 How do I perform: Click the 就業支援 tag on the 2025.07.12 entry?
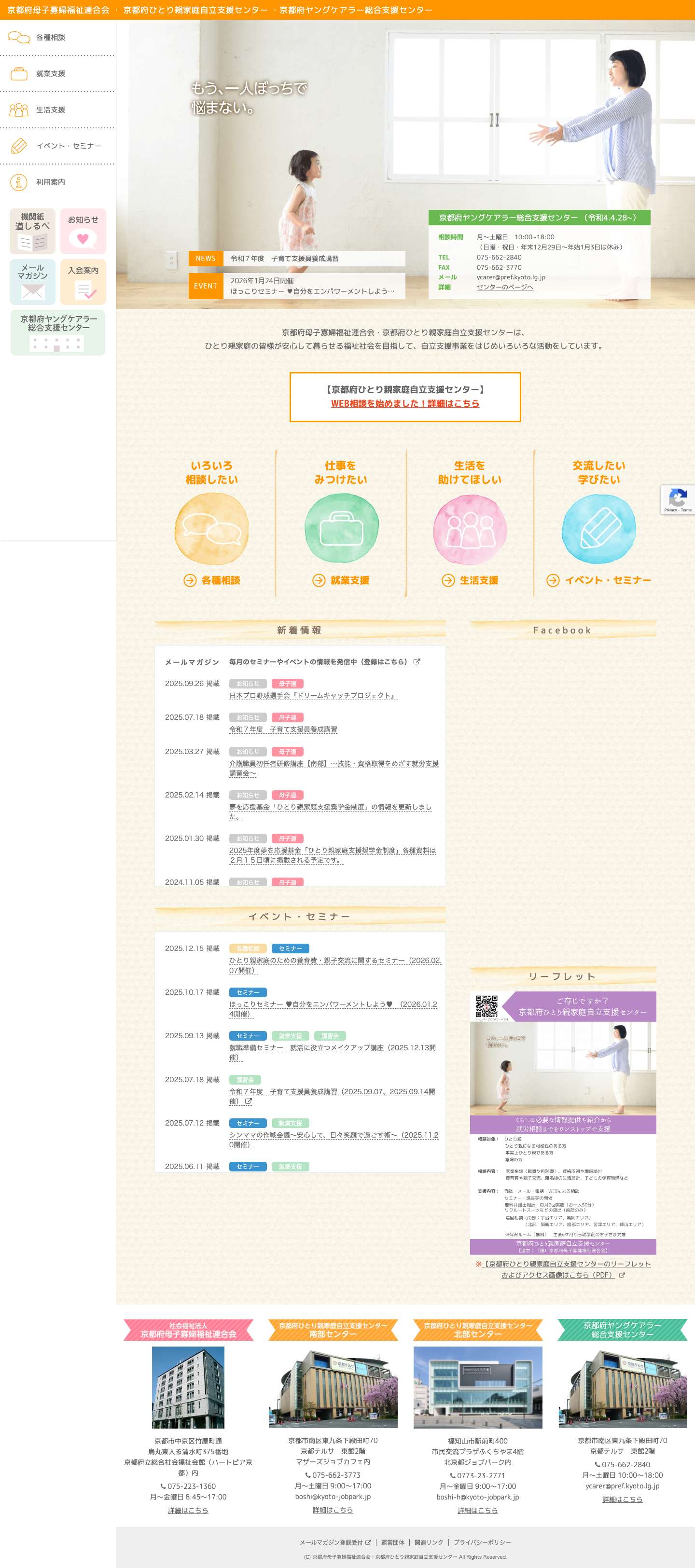pyautogui.click(x=290, y=1123)
